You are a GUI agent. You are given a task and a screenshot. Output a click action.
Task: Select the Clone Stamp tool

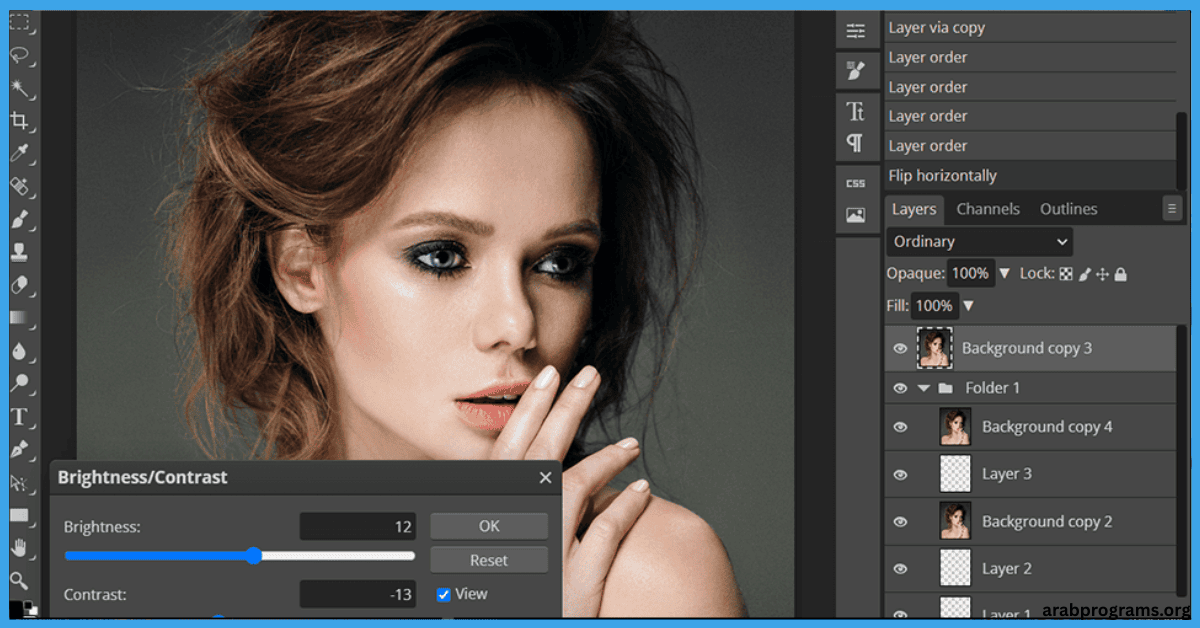pos(20,252)
